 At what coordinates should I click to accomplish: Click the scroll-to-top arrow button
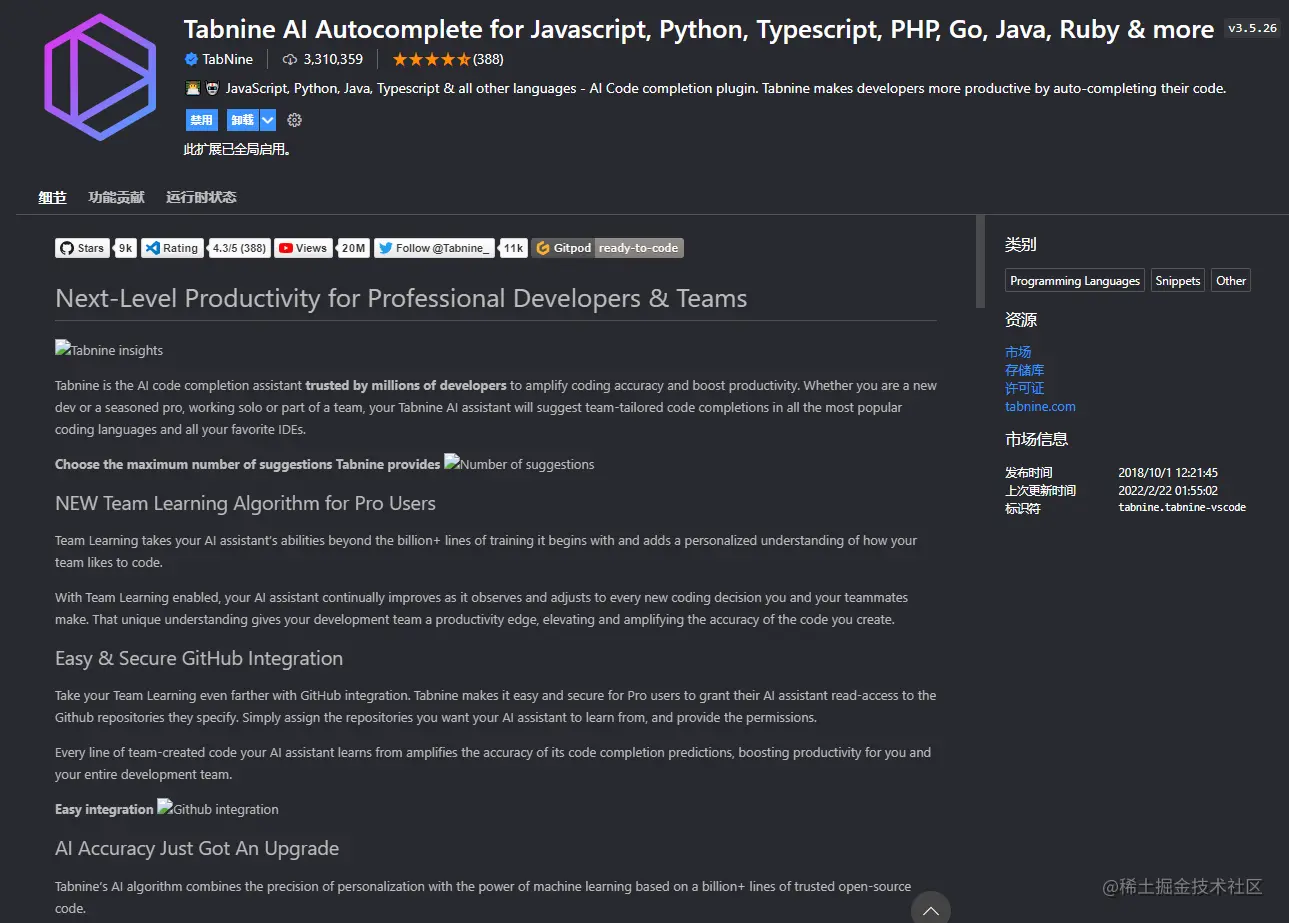pos(930,908)
